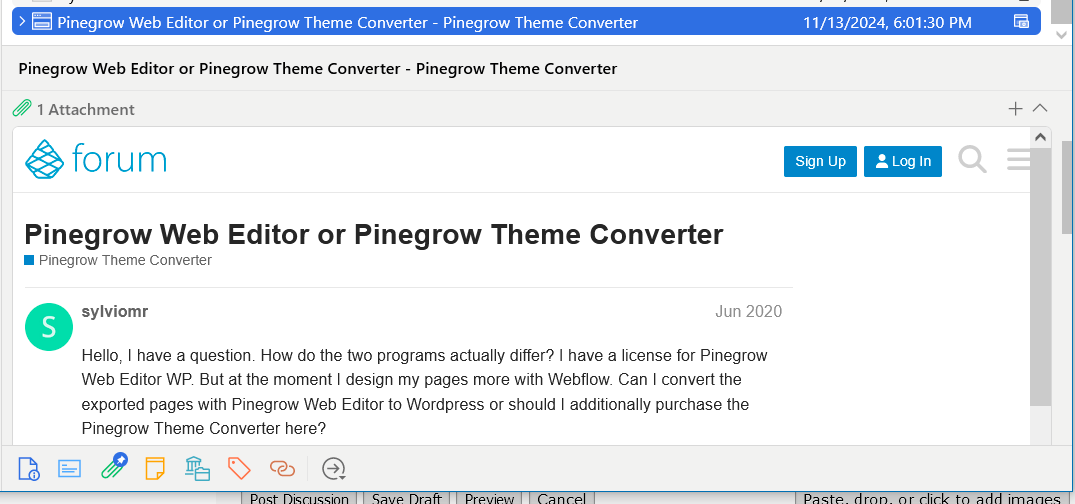Viewport: 1075px width, 504px height.
Task: Open the Info section icon in bottom toolbar
Action: [29, 468]
